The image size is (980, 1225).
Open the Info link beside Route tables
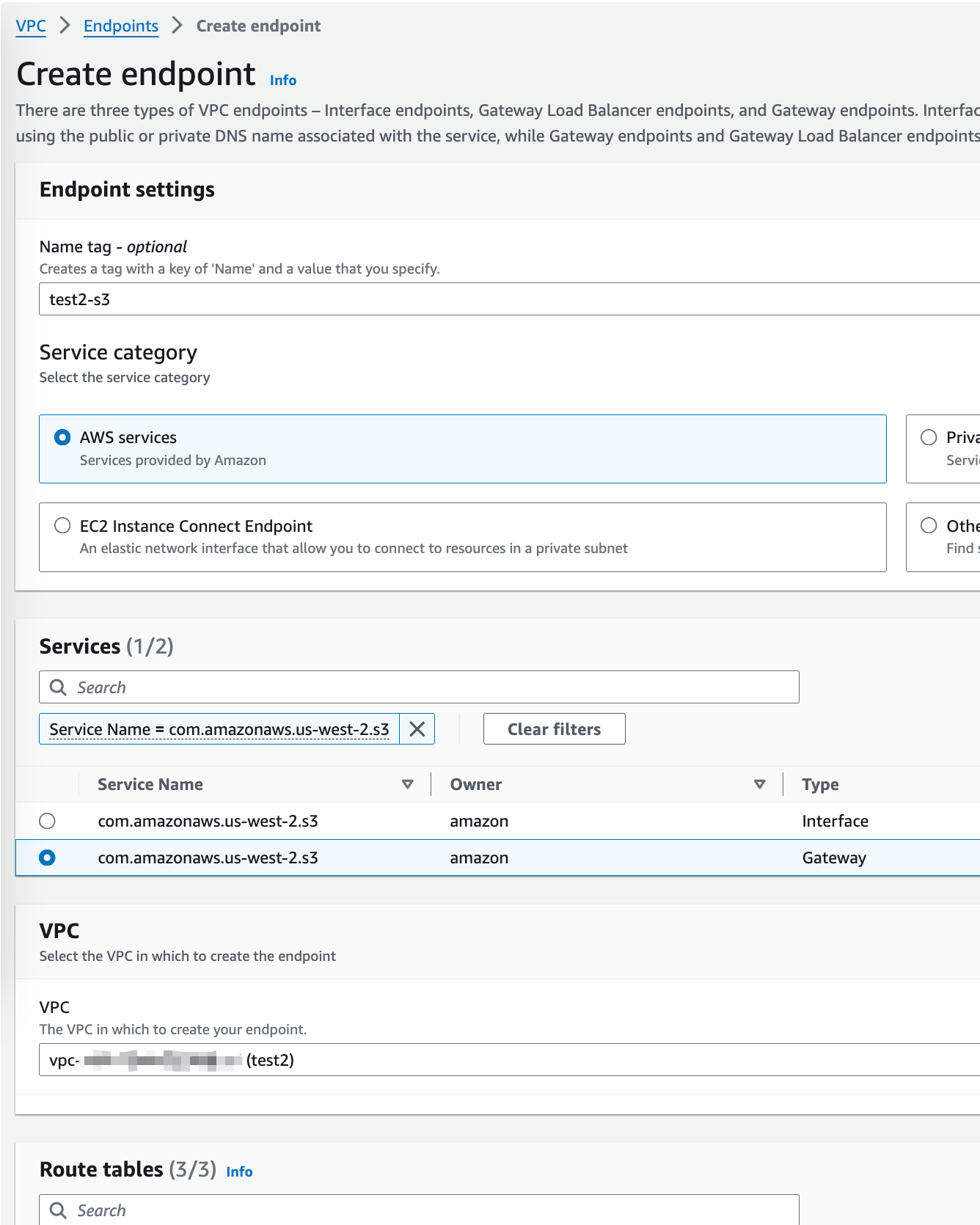click(x=239, y=1171)
